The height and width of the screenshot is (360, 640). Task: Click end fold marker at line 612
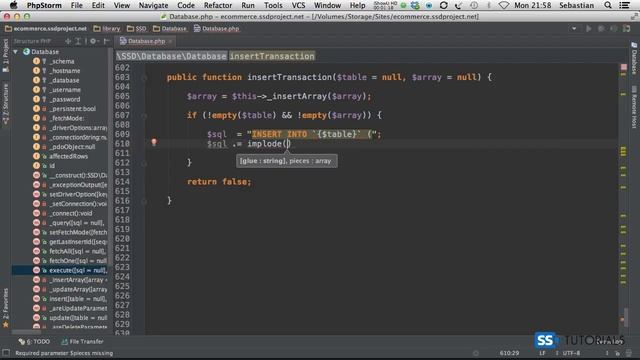pyautogui.click(x=144, y=163)
